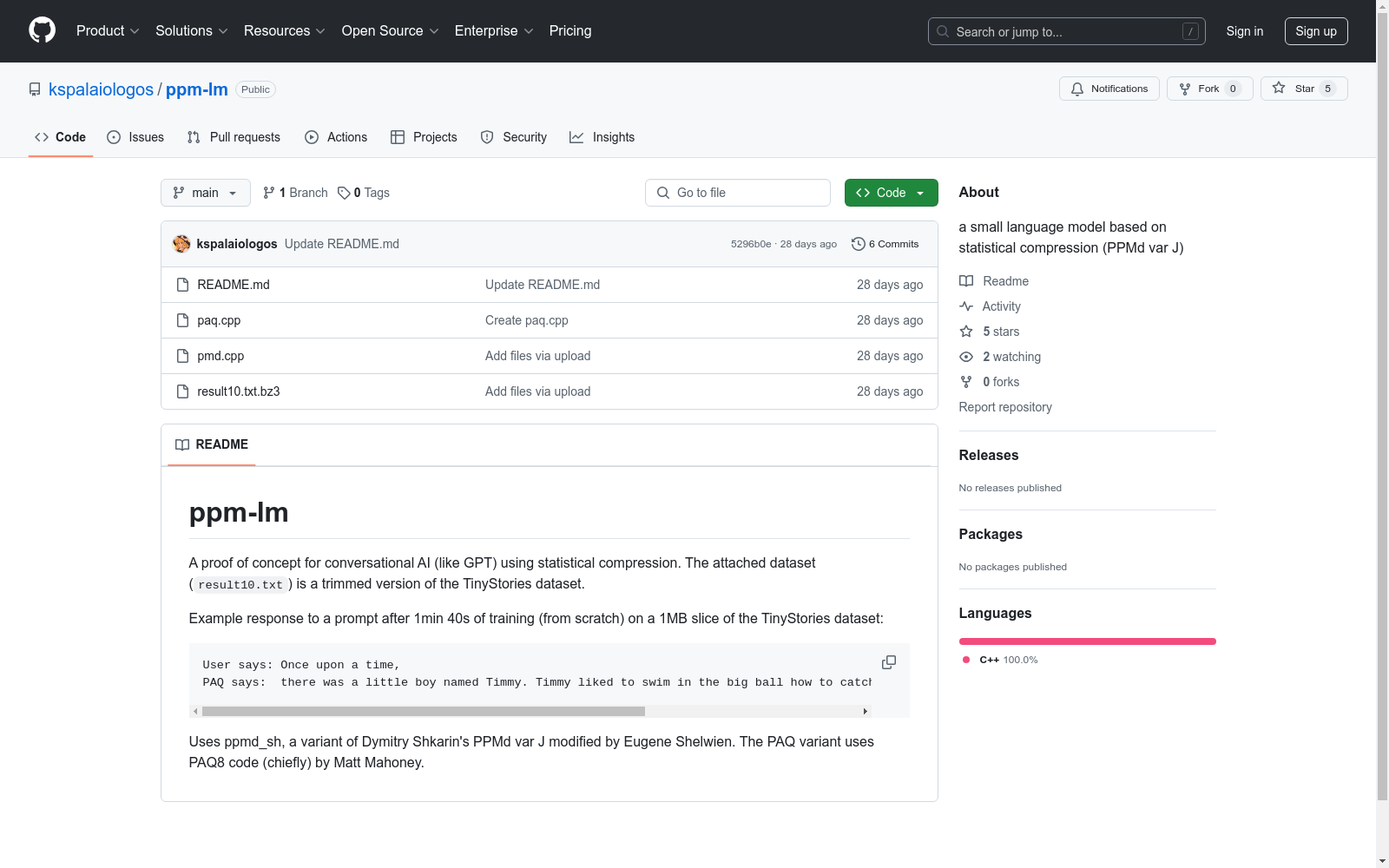Click the page vertical scrollbar

tap(1382, 408)
